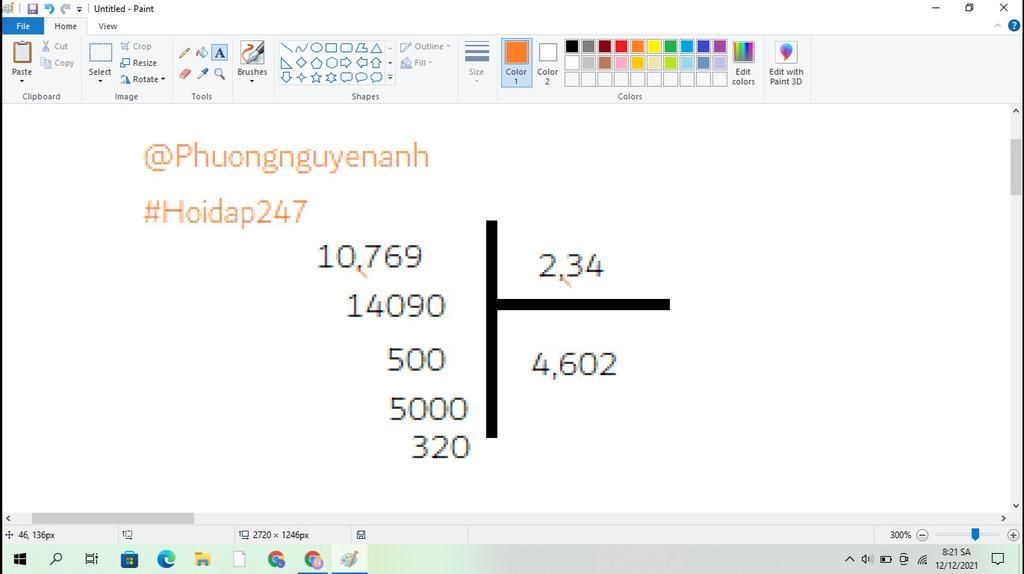Activate the Color 2 background selector
This screenshot has height=574, width=1024.
(x=547, y=63)
